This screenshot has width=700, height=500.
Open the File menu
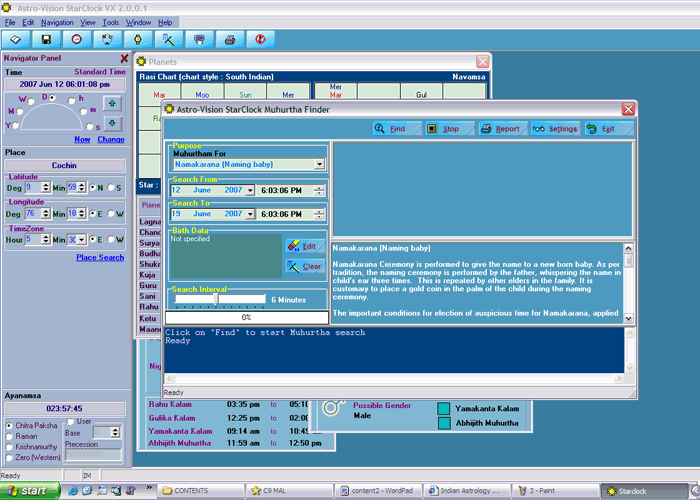coord(10,22)
